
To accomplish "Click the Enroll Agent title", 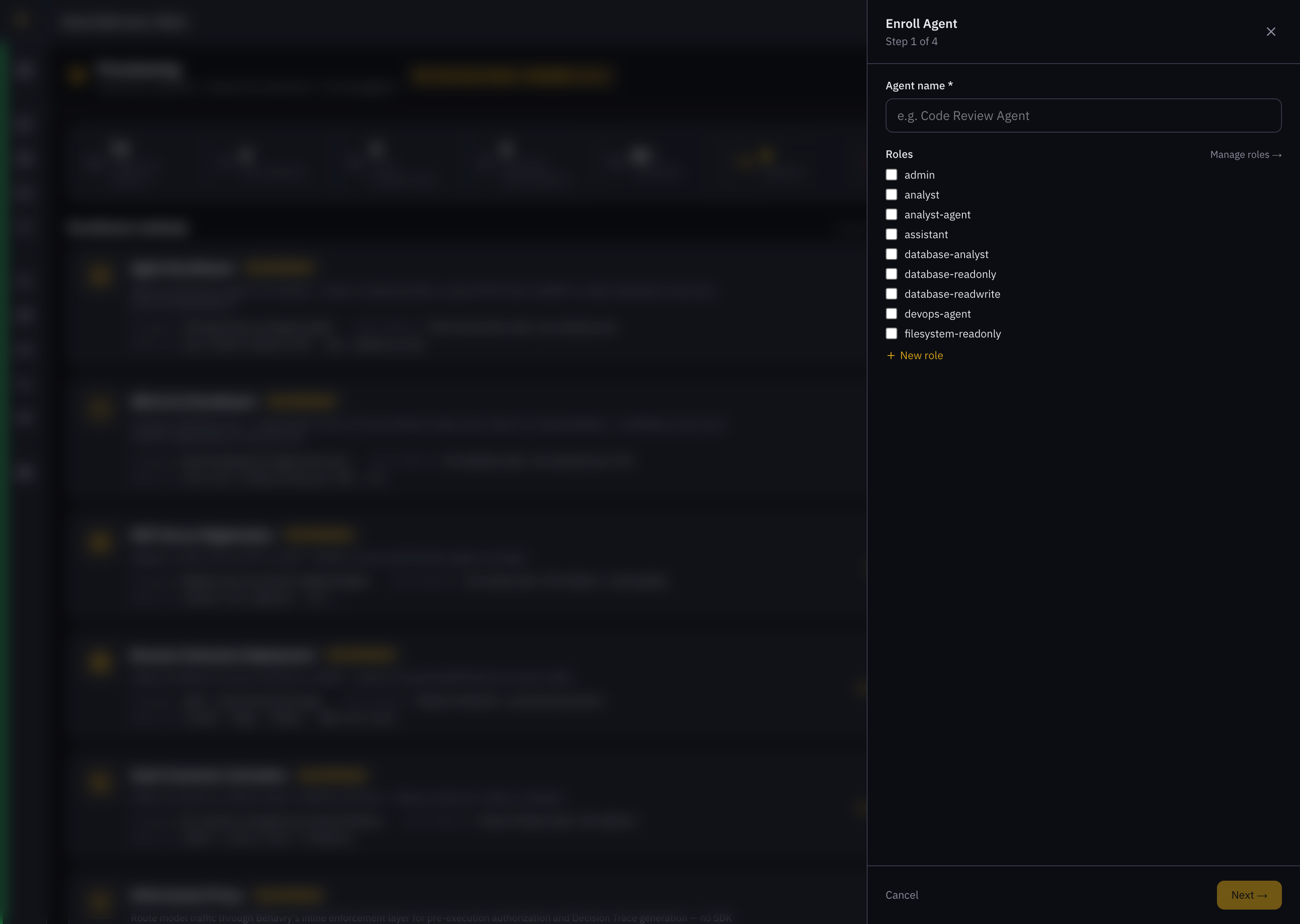I will click(921, 24).
